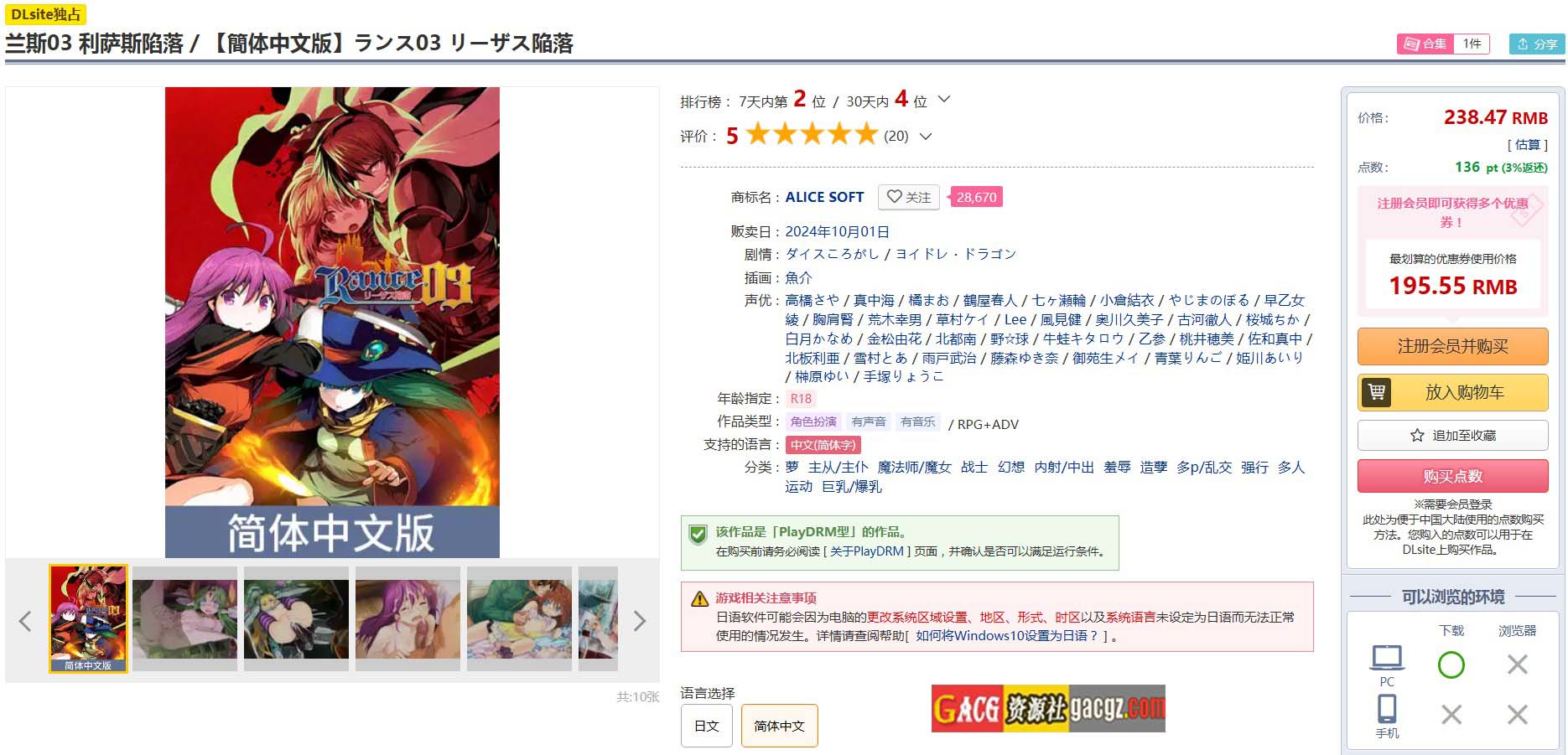Click the green PlayDRM shield icon
The height and width of the screenshot is (755, 1568).
point(697,534)
